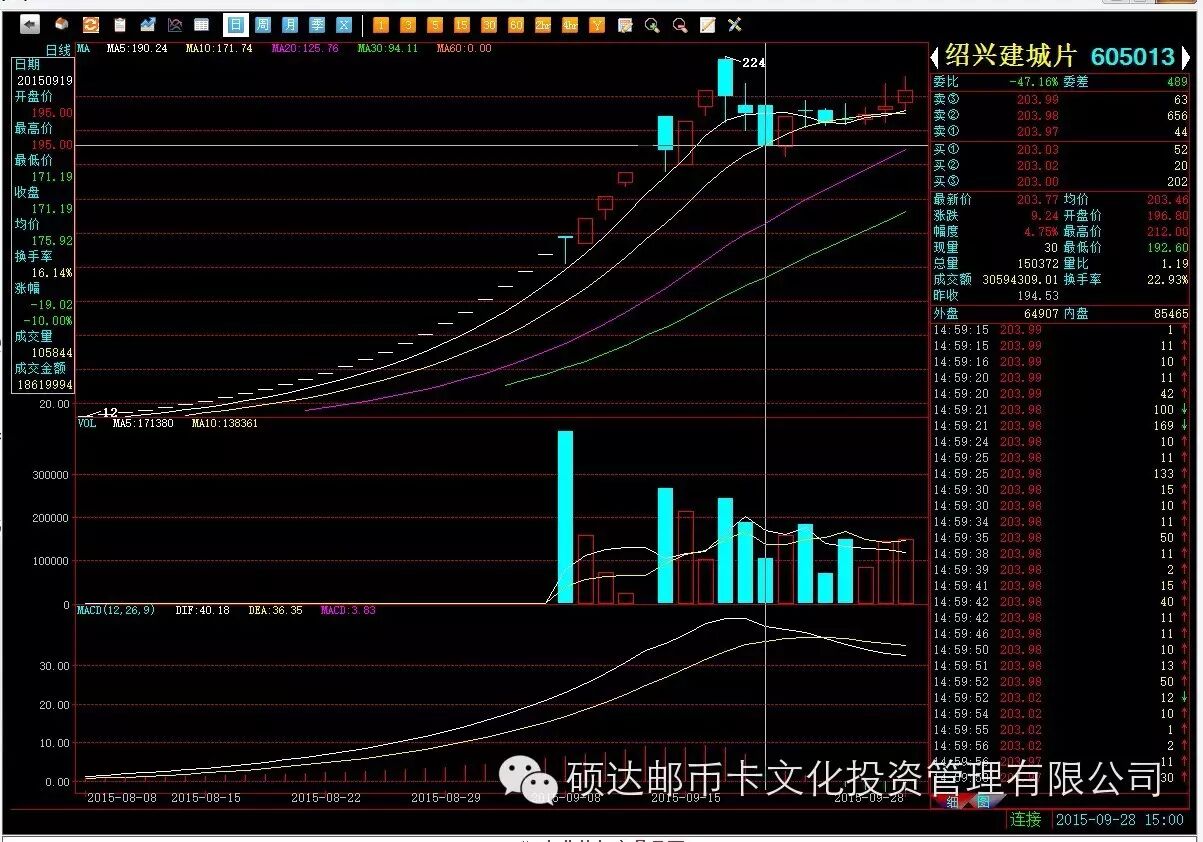Click the MA20 purple indicator label
The width and height of the screenshot is (1203, 842).
(305, 48)
